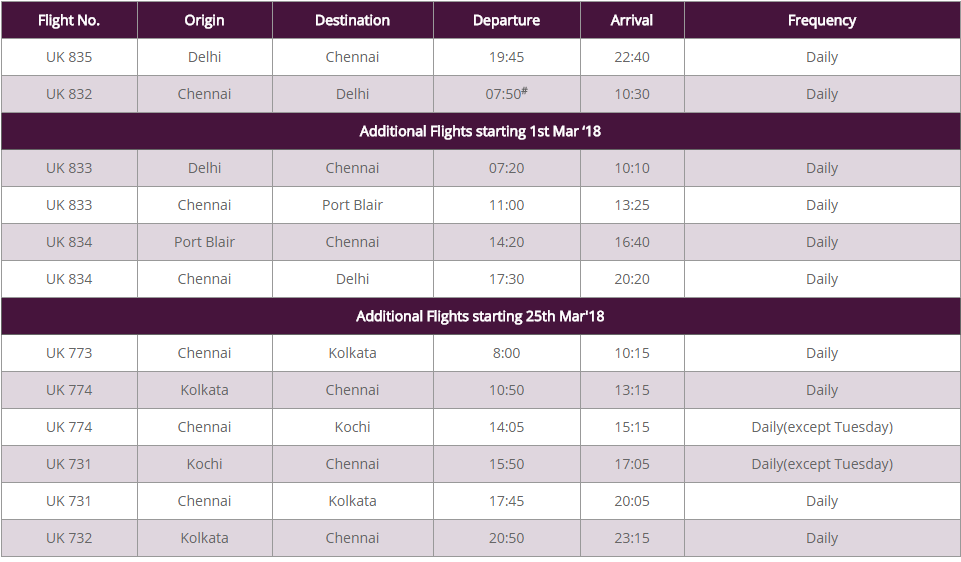
Task: Select the Destination column header
Action: (x=352, y=20)
